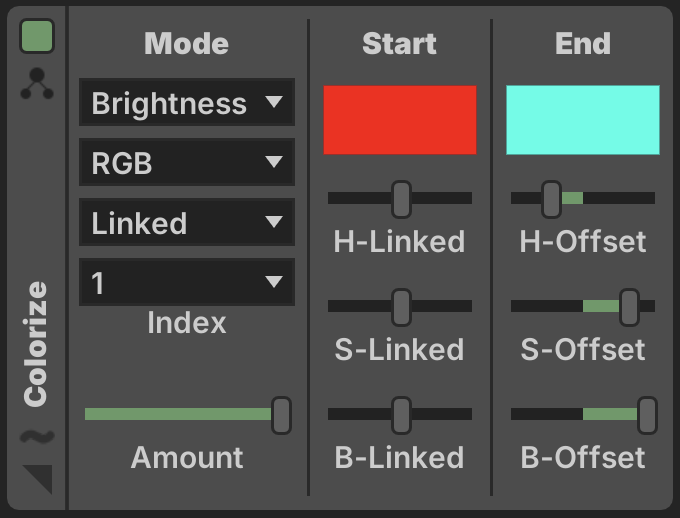Image resolution: width=680 pixels, height=518 pixels.
Task: Open the Index dropdown showing 1
Action: click(x=187, y=282)
